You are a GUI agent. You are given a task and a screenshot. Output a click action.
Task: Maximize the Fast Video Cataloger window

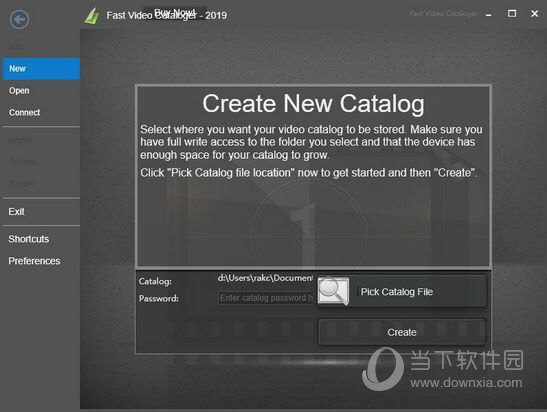point(512,13)
